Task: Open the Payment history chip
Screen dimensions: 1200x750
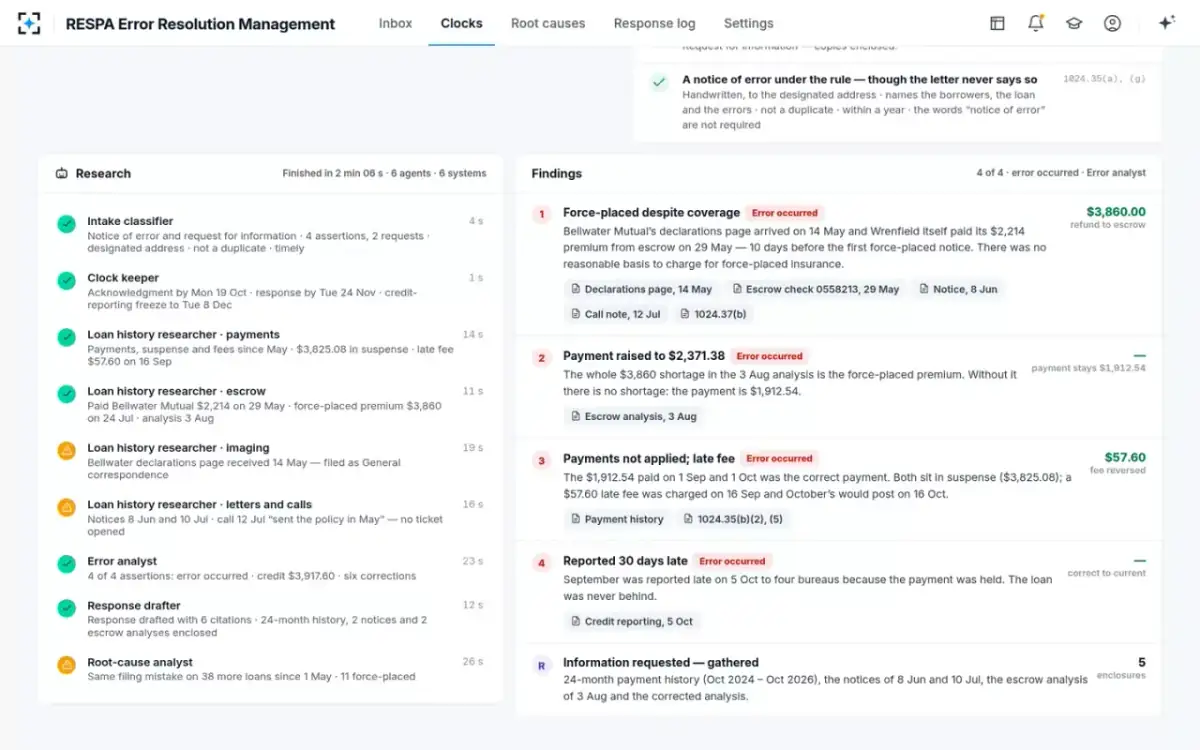Action: point(617,519)
